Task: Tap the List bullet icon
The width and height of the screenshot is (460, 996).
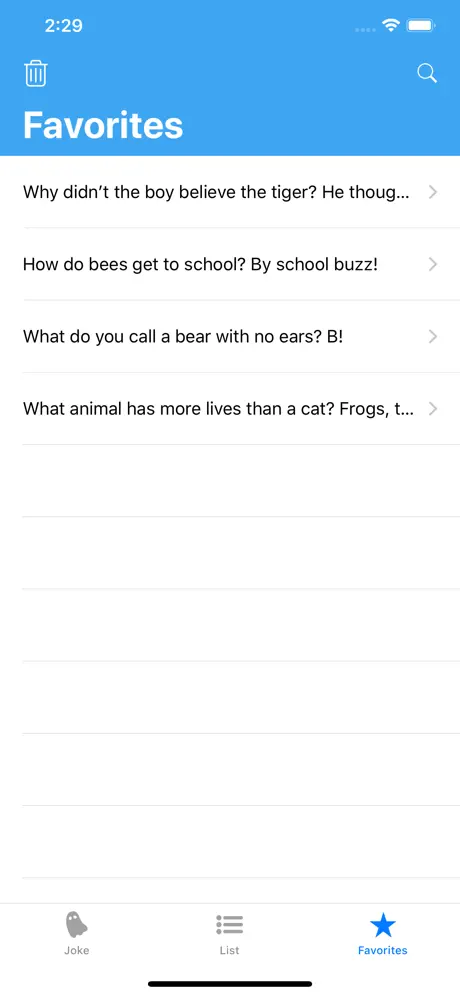Action: pyautogui.click(x=229, y=924)
